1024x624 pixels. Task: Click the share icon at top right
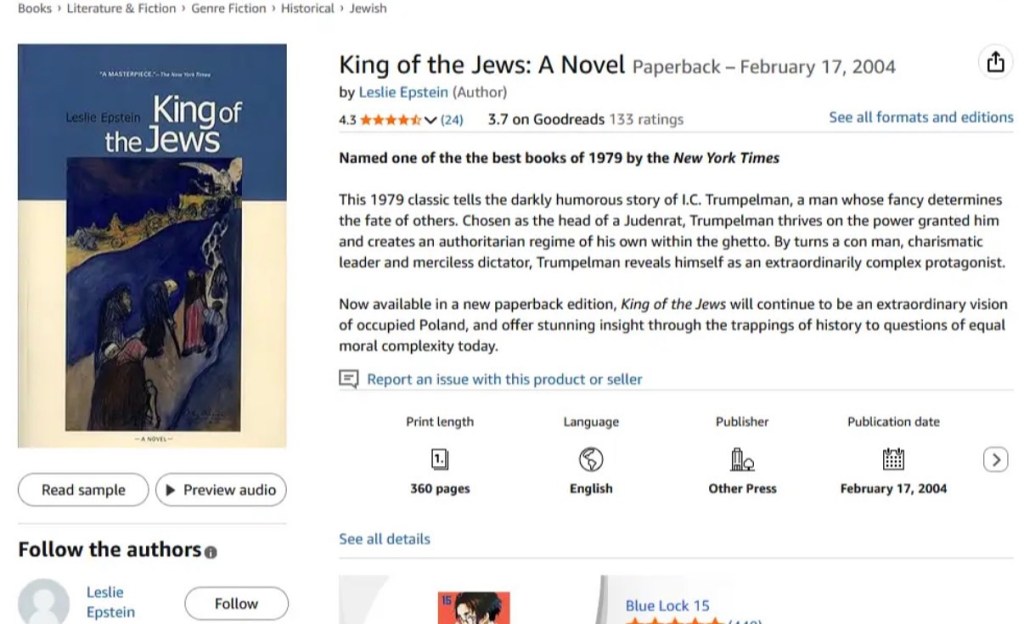click(x=995, y=63)
